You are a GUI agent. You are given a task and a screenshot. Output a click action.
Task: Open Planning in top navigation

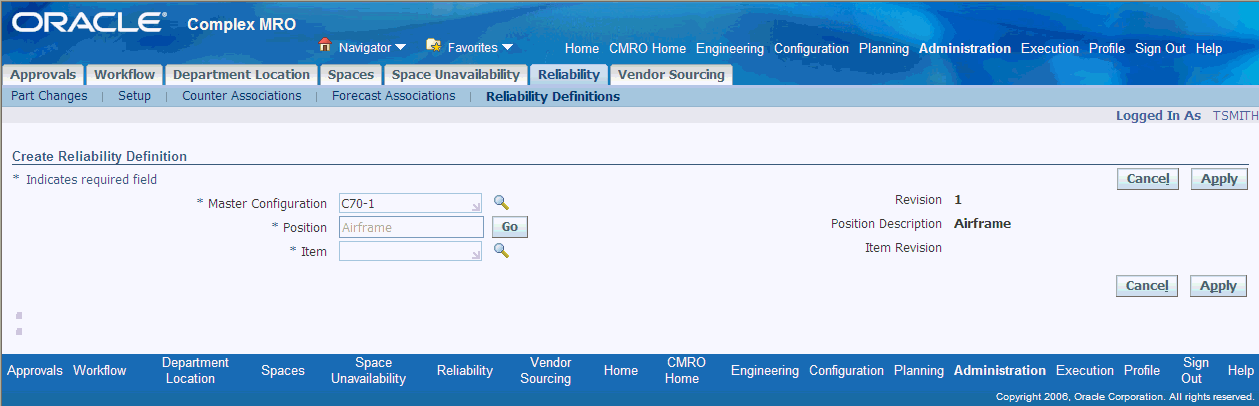[884, 48]
